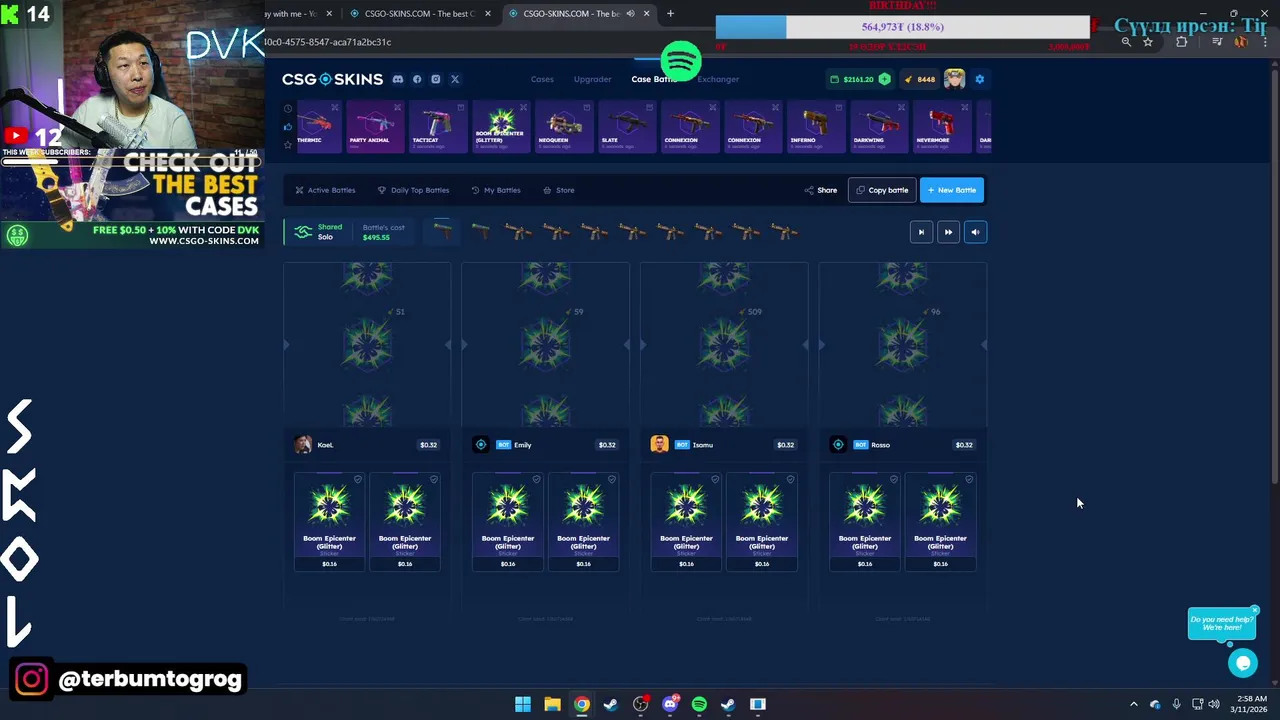This screenshot has width=1280, height=720.
Task: Expand the system tray hidden icons chevron
Action: point(1133,704)
